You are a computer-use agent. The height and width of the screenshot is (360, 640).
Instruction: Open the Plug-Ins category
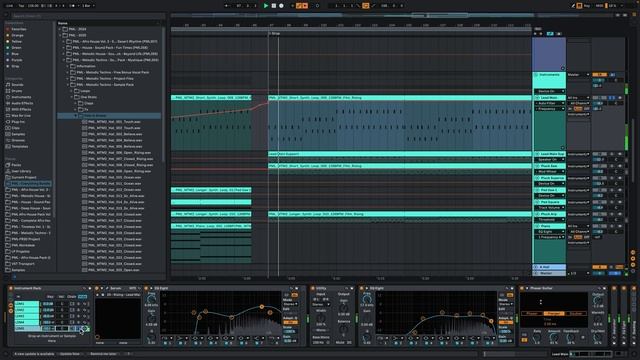click(x=18, y=122)
